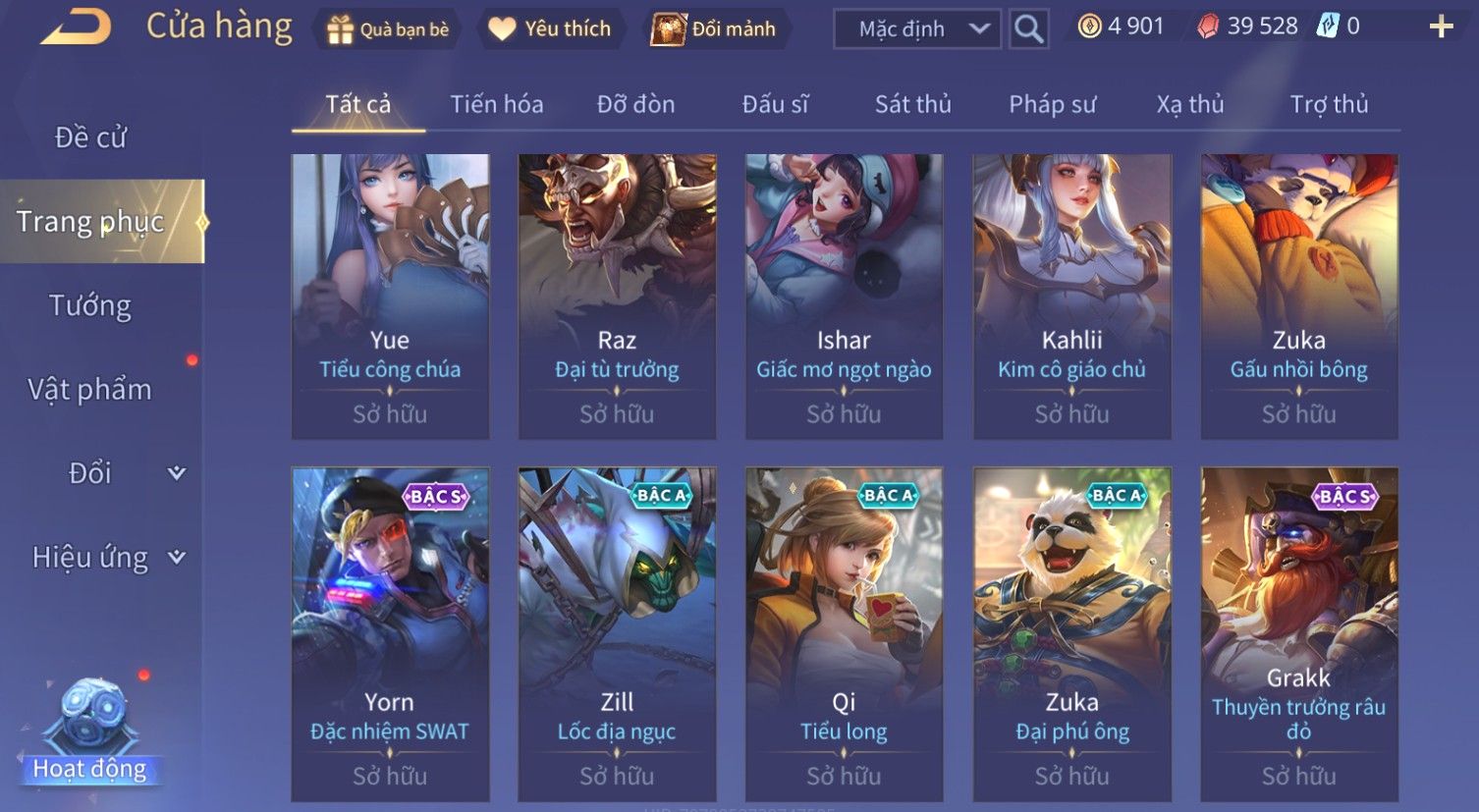Image resolution: width=1479 pixels, height=812 pixels.
Task: Select the Yorn Đặc nhiệm SWAT skin card
Action: point(390,634)
